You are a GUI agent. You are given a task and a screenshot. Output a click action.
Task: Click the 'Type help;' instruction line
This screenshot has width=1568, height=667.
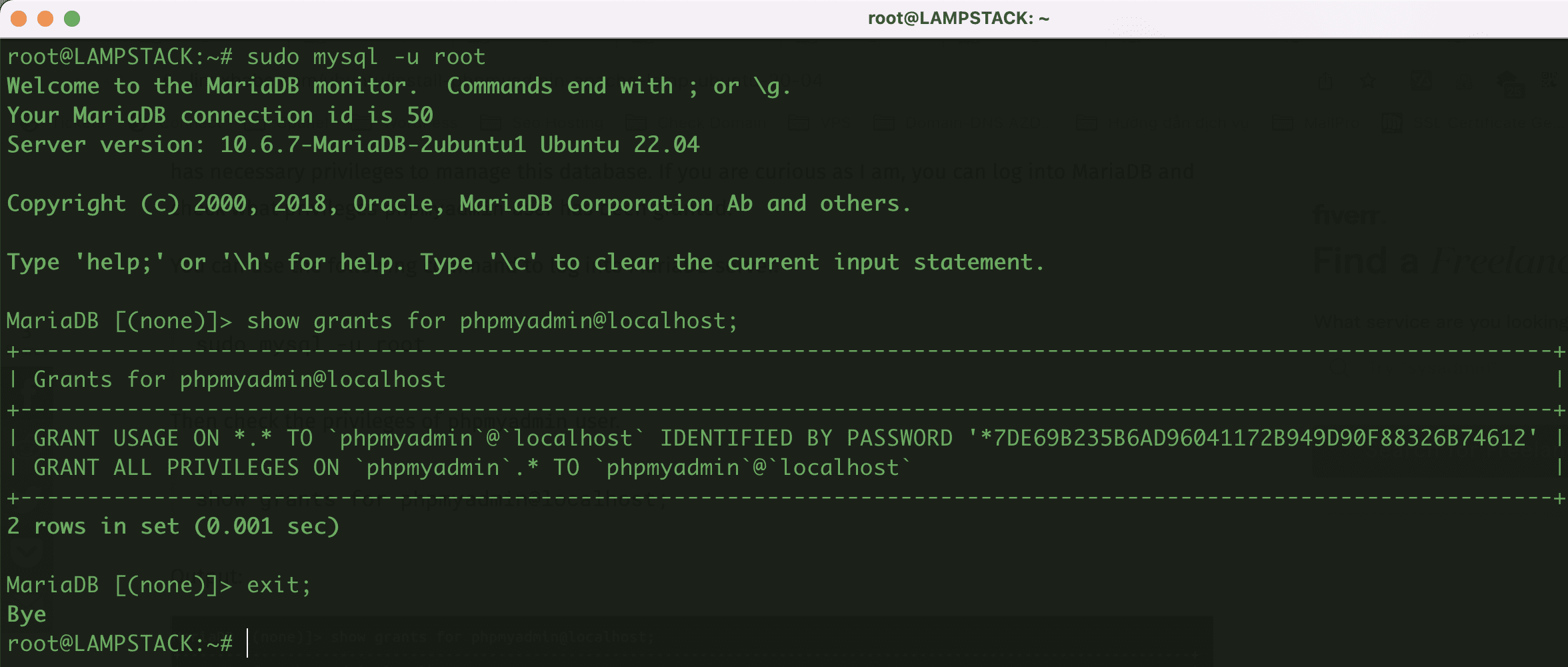point(525,263)
